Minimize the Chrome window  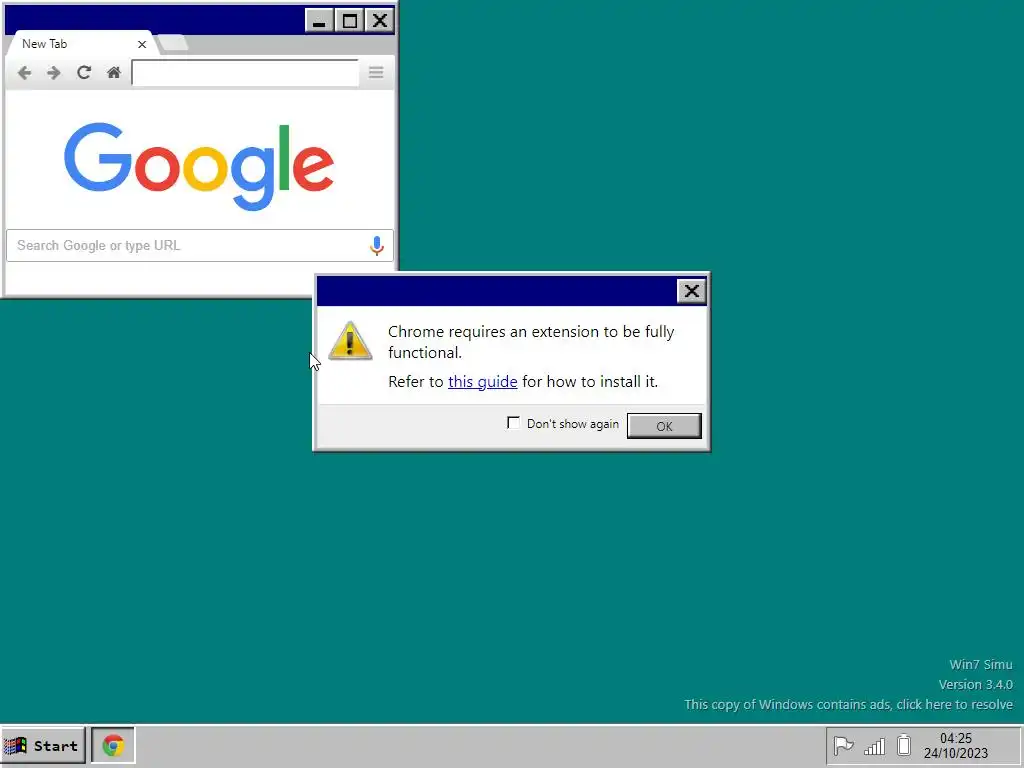point(319,21)
